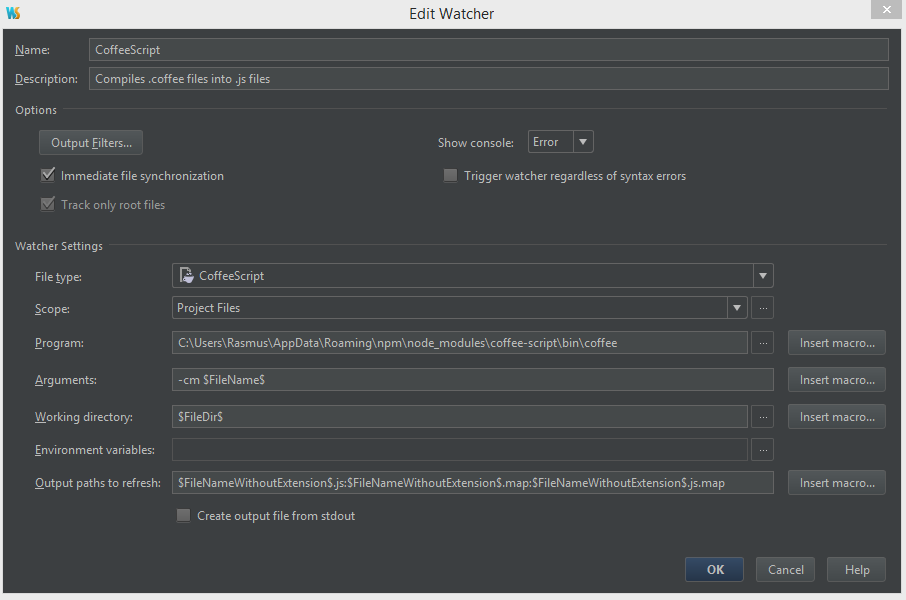Screen dimensions: 906x600
Task: Click the WebStorm logo icon in title bar
Action: point(13,13)
